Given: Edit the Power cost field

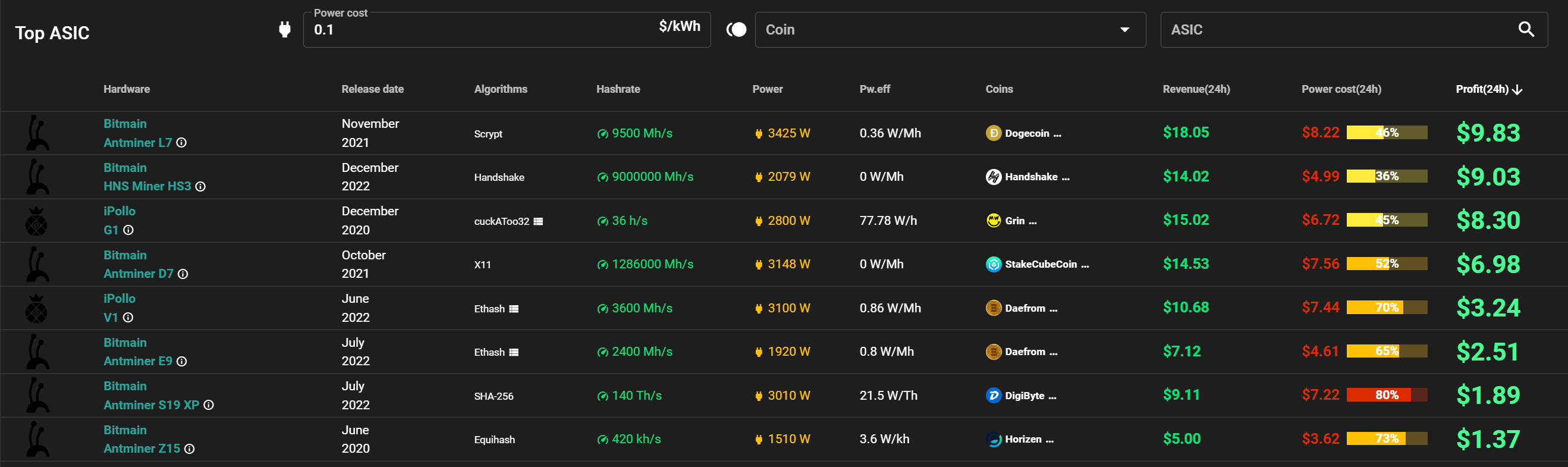Looking at the screenshot, I should [x=507, y=29].
